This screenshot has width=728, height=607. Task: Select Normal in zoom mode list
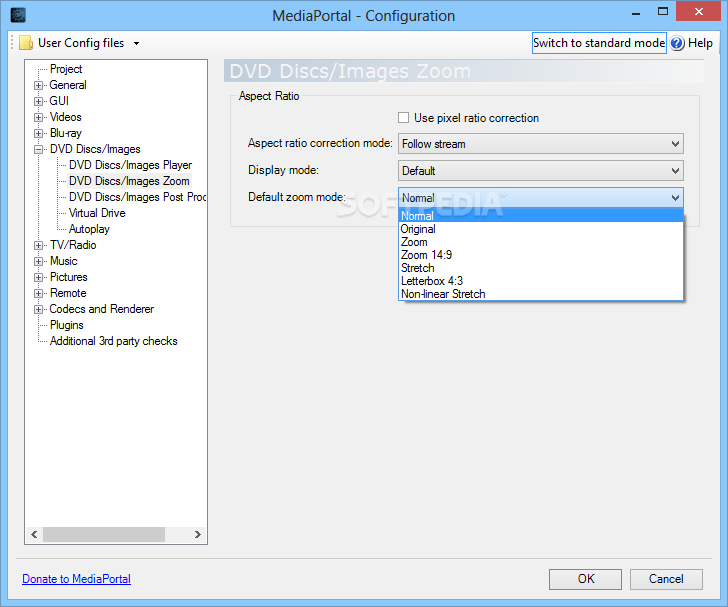coord(541,215)
